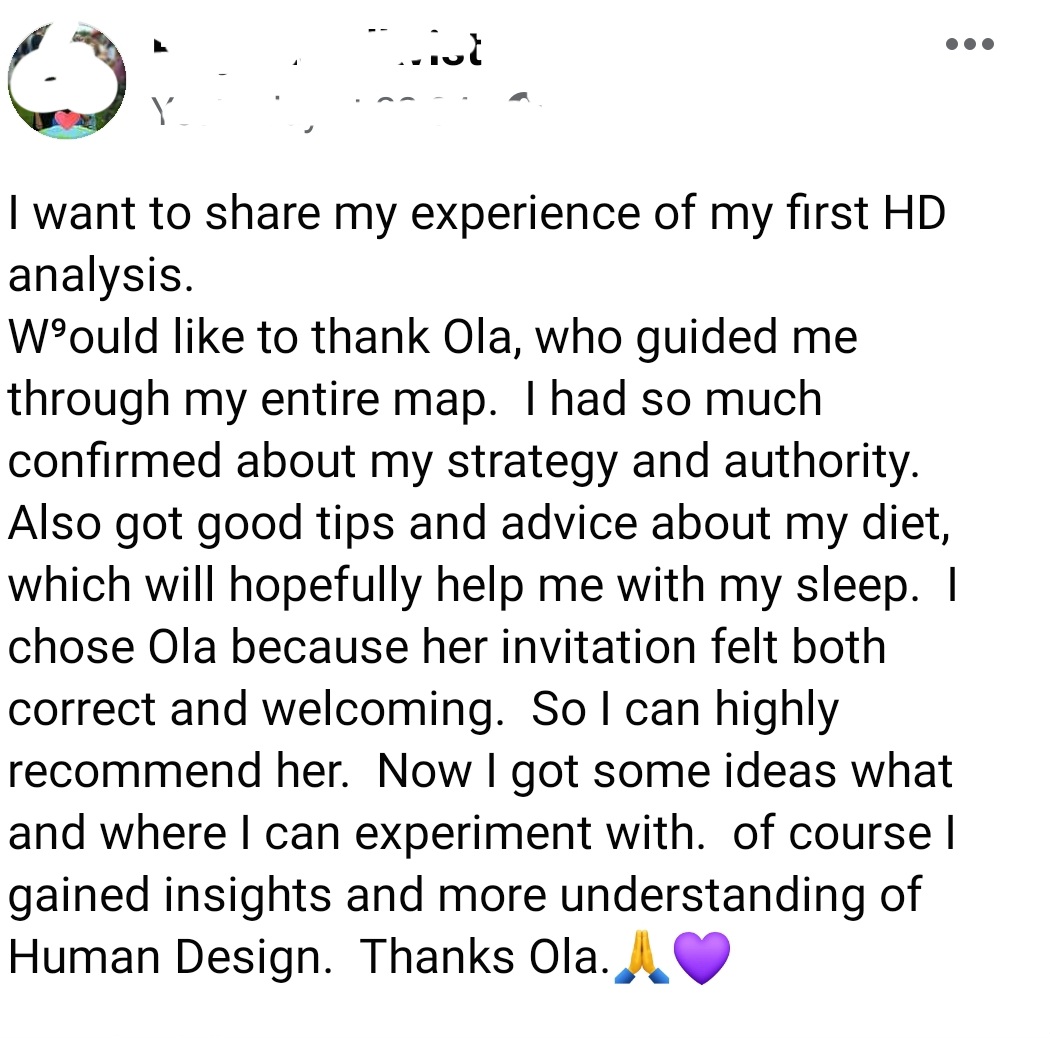
Task: Click the small heart on the avatar
Action: click(x=66, y=120)
